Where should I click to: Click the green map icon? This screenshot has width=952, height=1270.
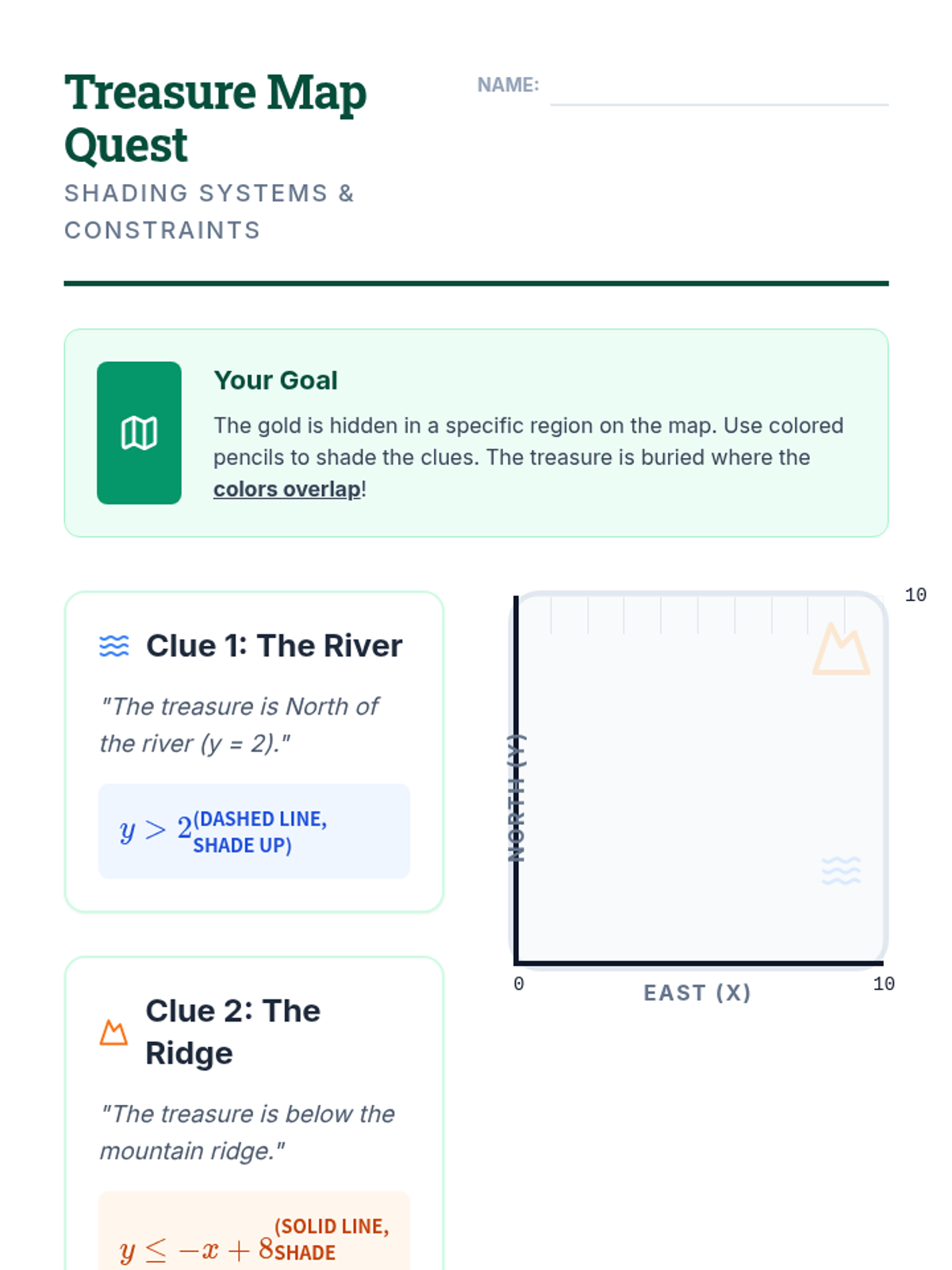coord(139,433)
